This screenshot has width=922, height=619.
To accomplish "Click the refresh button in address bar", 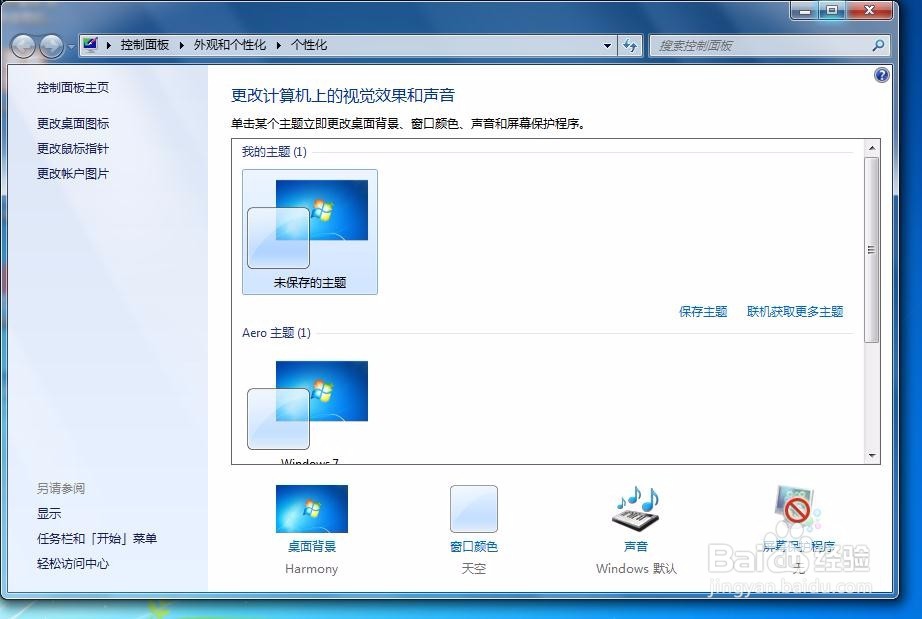I will coord(630,45).
